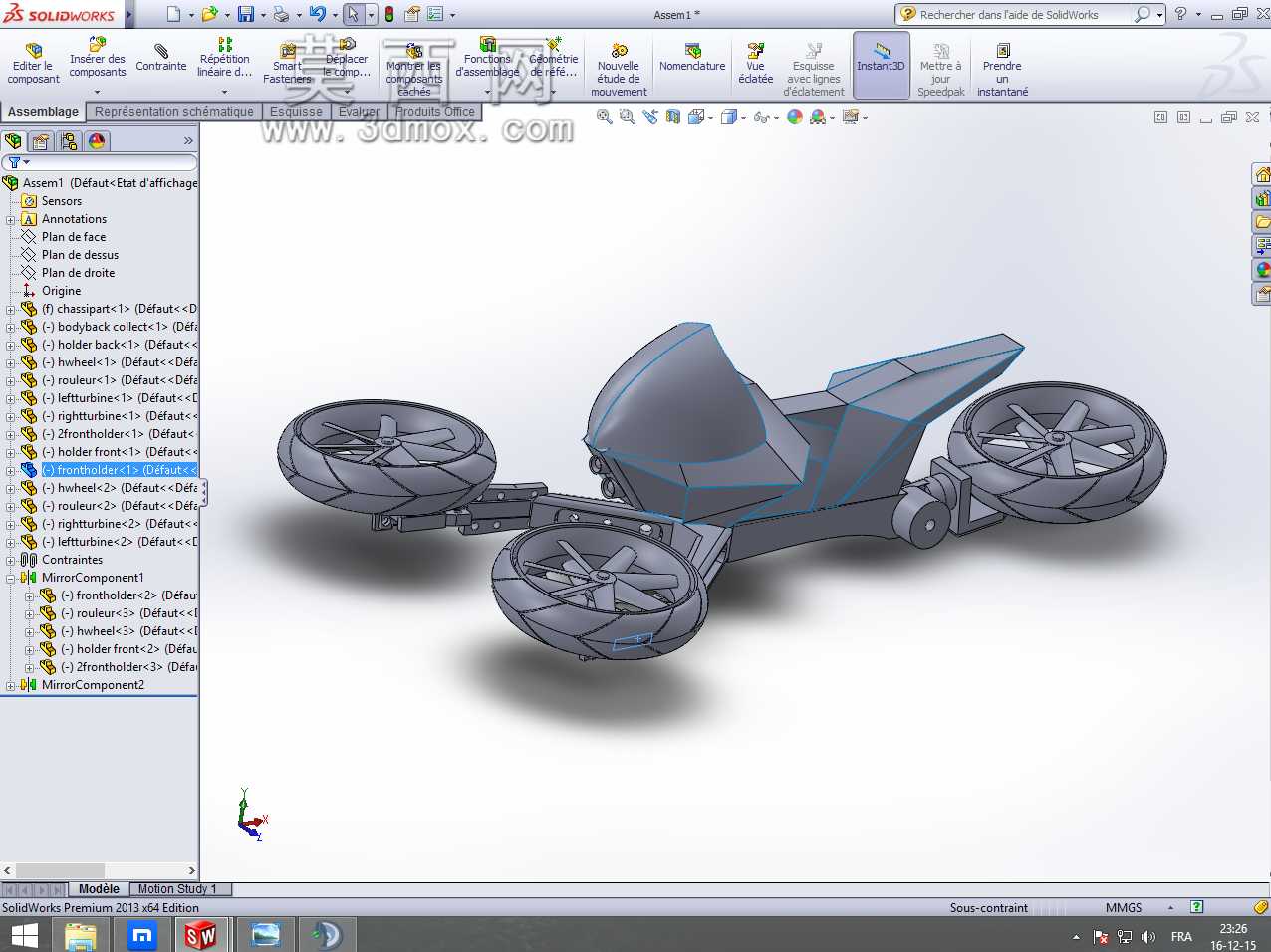The width and height of the screenshot is (1271, 952).
Task: Open SolidWorks Resources home tab
Action: [1262, 174]
